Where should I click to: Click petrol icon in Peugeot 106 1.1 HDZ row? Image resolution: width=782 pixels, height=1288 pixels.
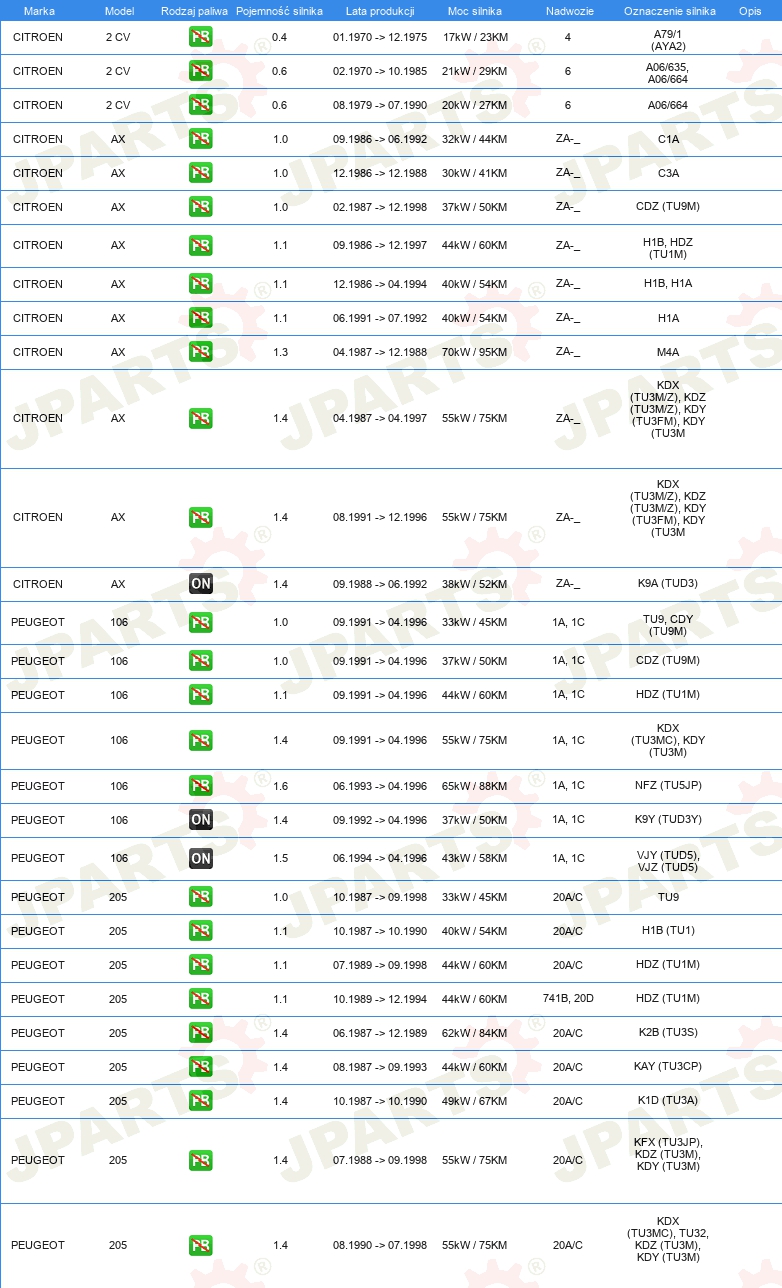201,695
